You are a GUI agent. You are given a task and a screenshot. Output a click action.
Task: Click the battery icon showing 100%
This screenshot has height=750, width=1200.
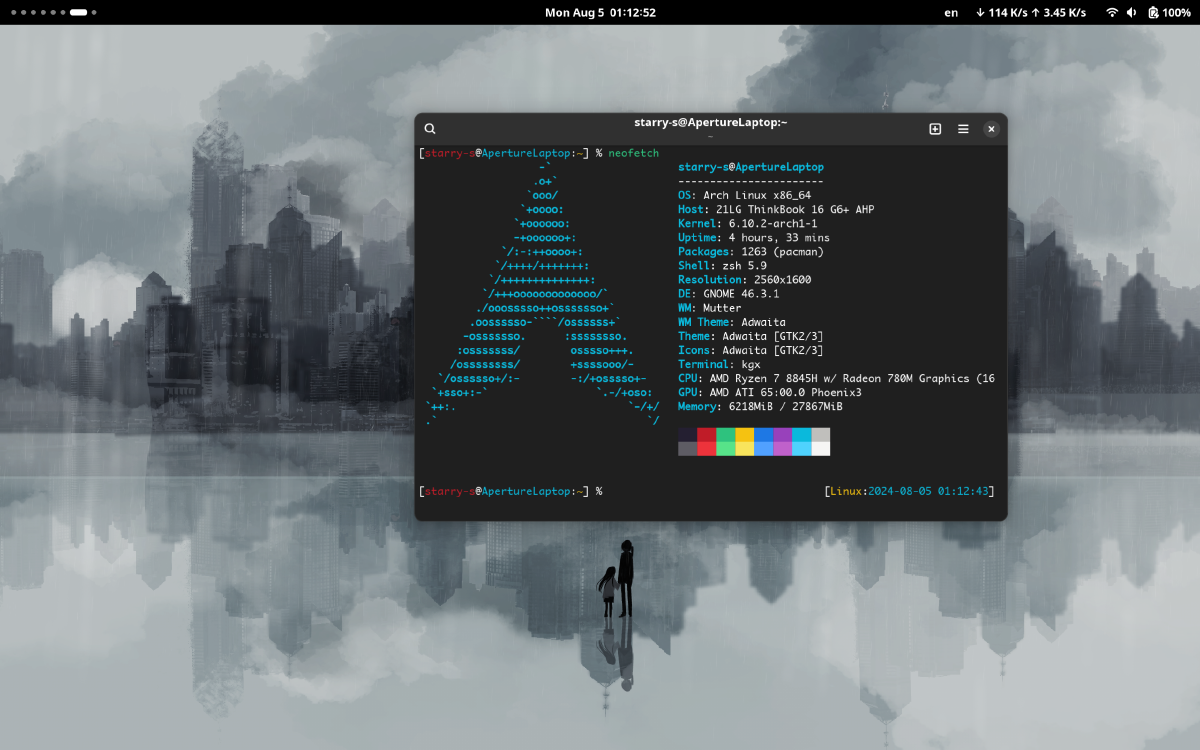(x=1153, y=13)
